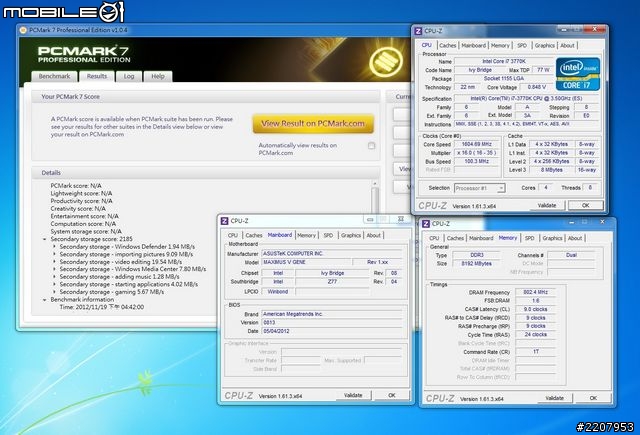Switch to Caches tab in Memory CPU-Z window
Image resolution: width=640 pixels, height=435 pixels.
point(455,238)
